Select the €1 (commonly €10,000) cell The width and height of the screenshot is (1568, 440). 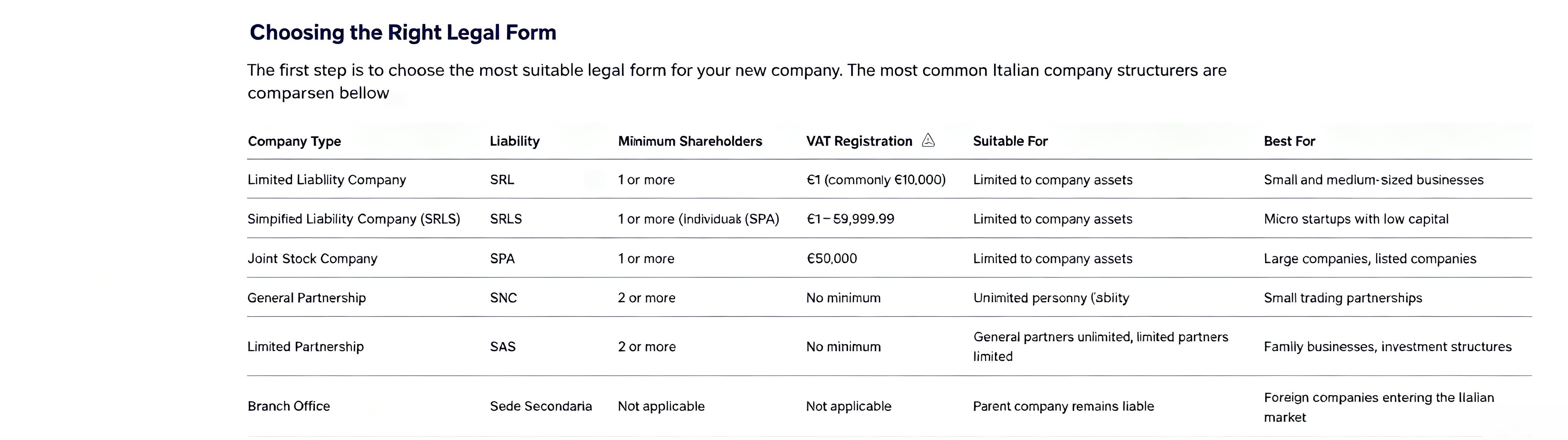click(x=876, y=180)
